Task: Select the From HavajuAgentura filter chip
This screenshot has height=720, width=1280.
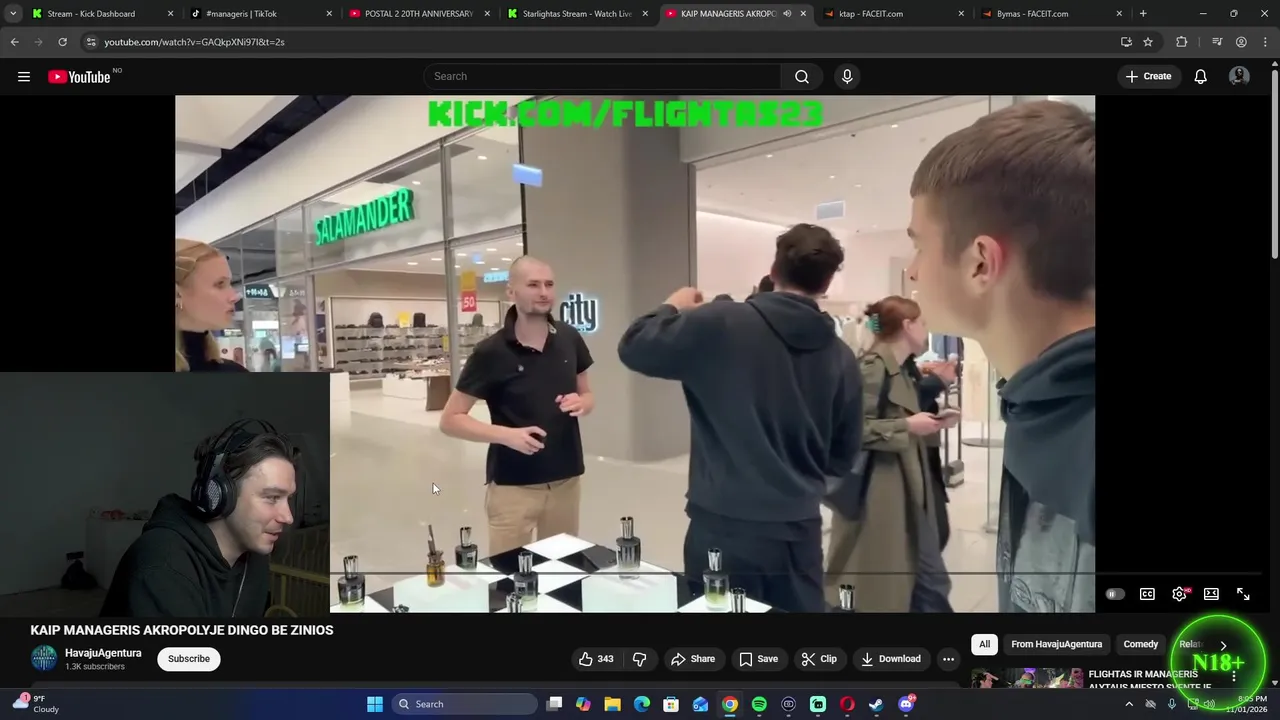Action: click(x=1056, y=644)
